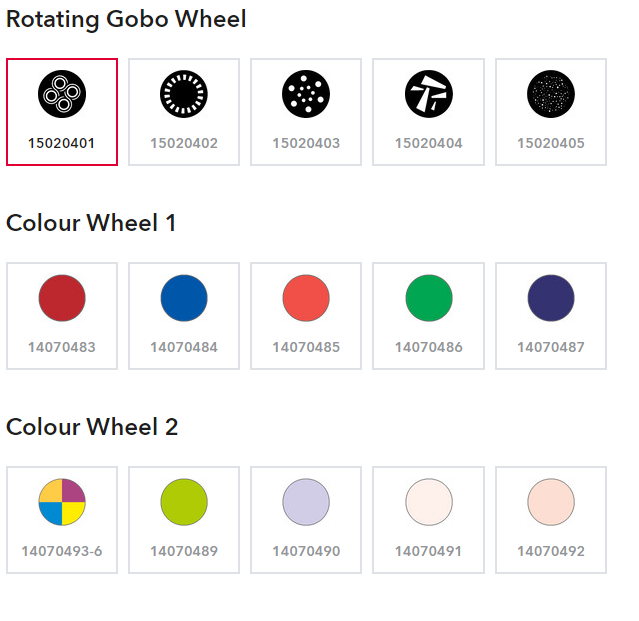This screenshot has width=639, height=621.
Task: Choose the coral red filter 14070485
Action: coord(306,316)
